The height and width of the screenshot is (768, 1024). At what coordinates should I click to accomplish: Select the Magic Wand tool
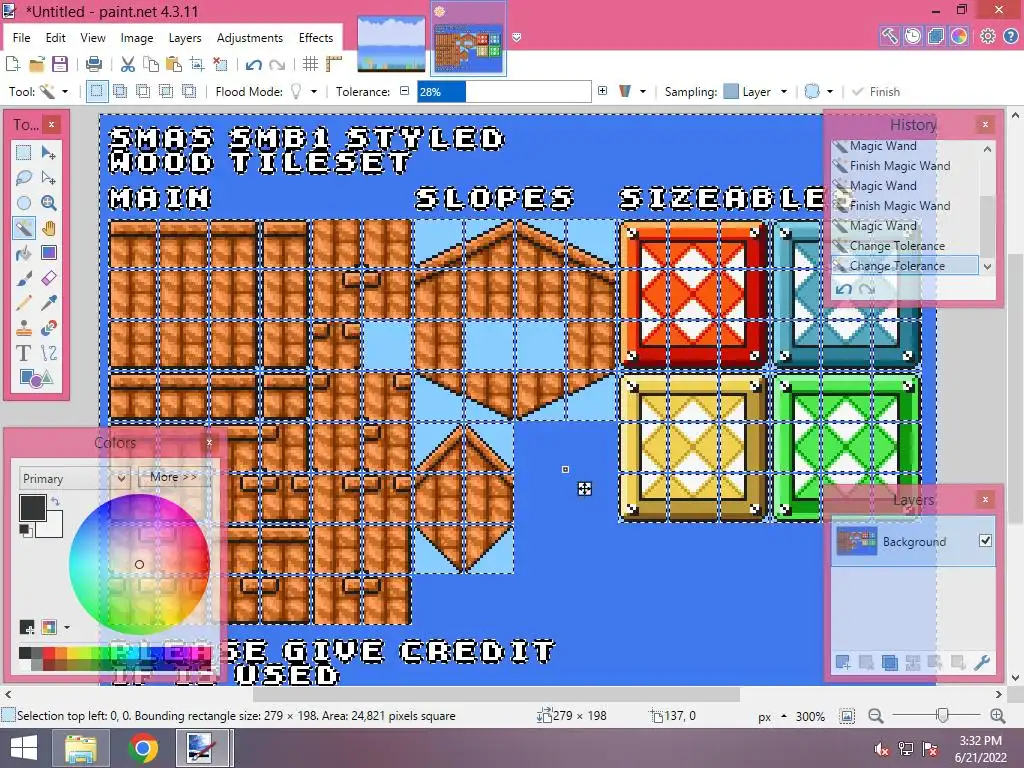click(x=24, y=228)
